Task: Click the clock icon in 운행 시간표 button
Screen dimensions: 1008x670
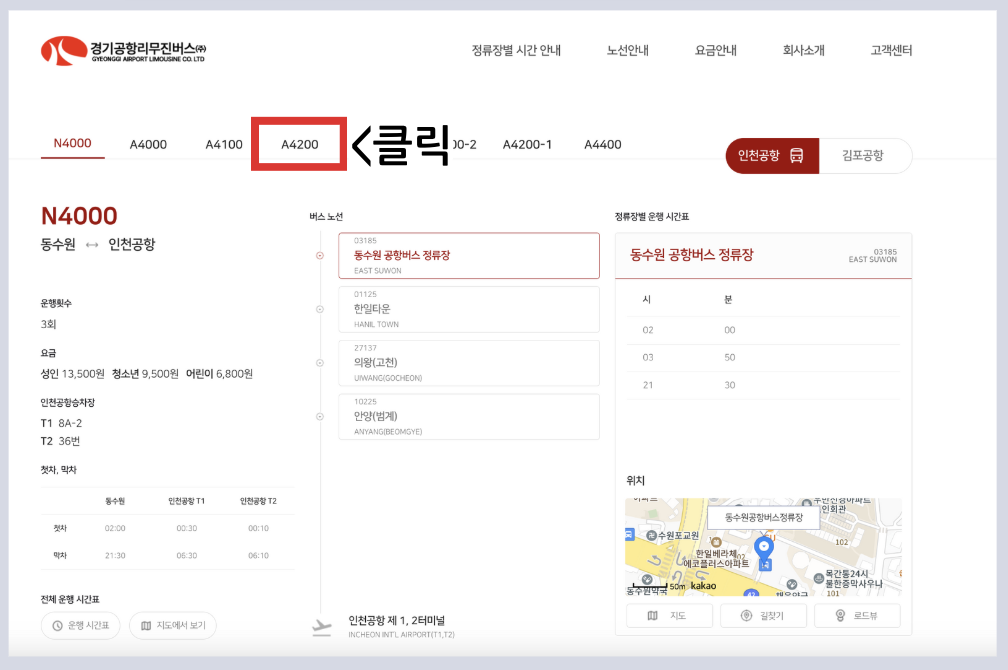Action: [x=58, y=625]
